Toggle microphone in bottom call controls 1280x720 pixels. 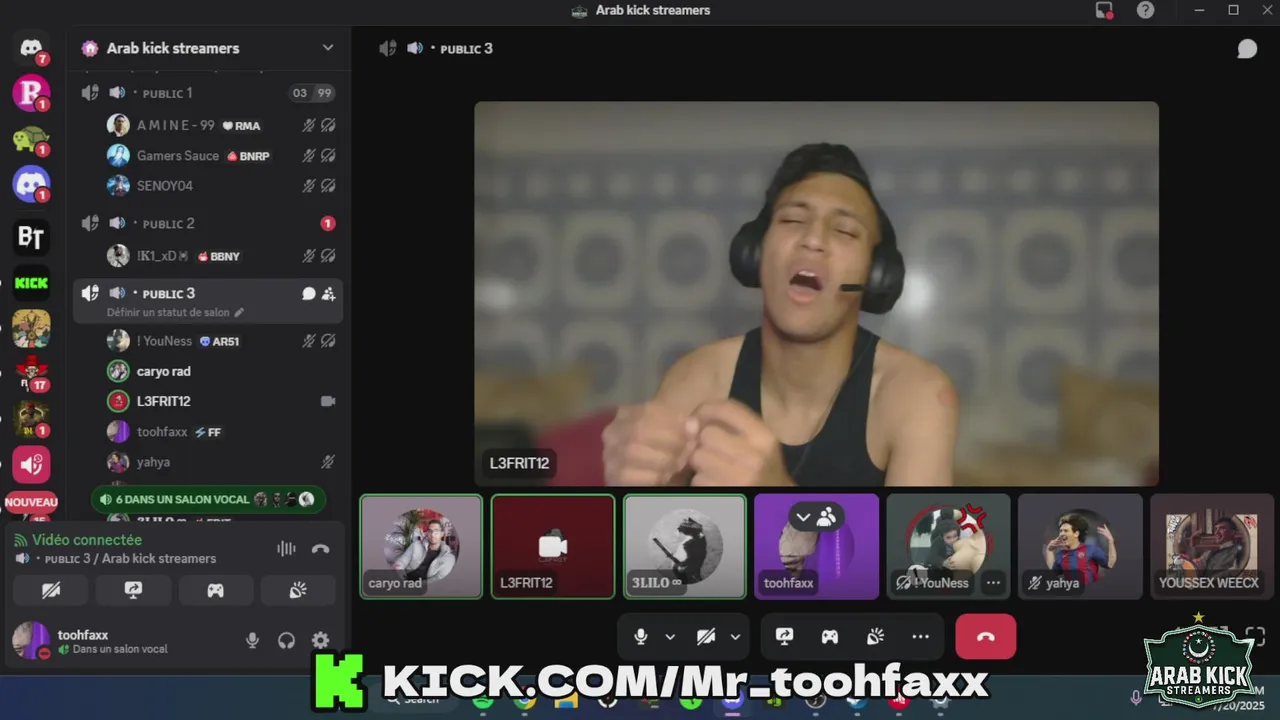point(641,636)
